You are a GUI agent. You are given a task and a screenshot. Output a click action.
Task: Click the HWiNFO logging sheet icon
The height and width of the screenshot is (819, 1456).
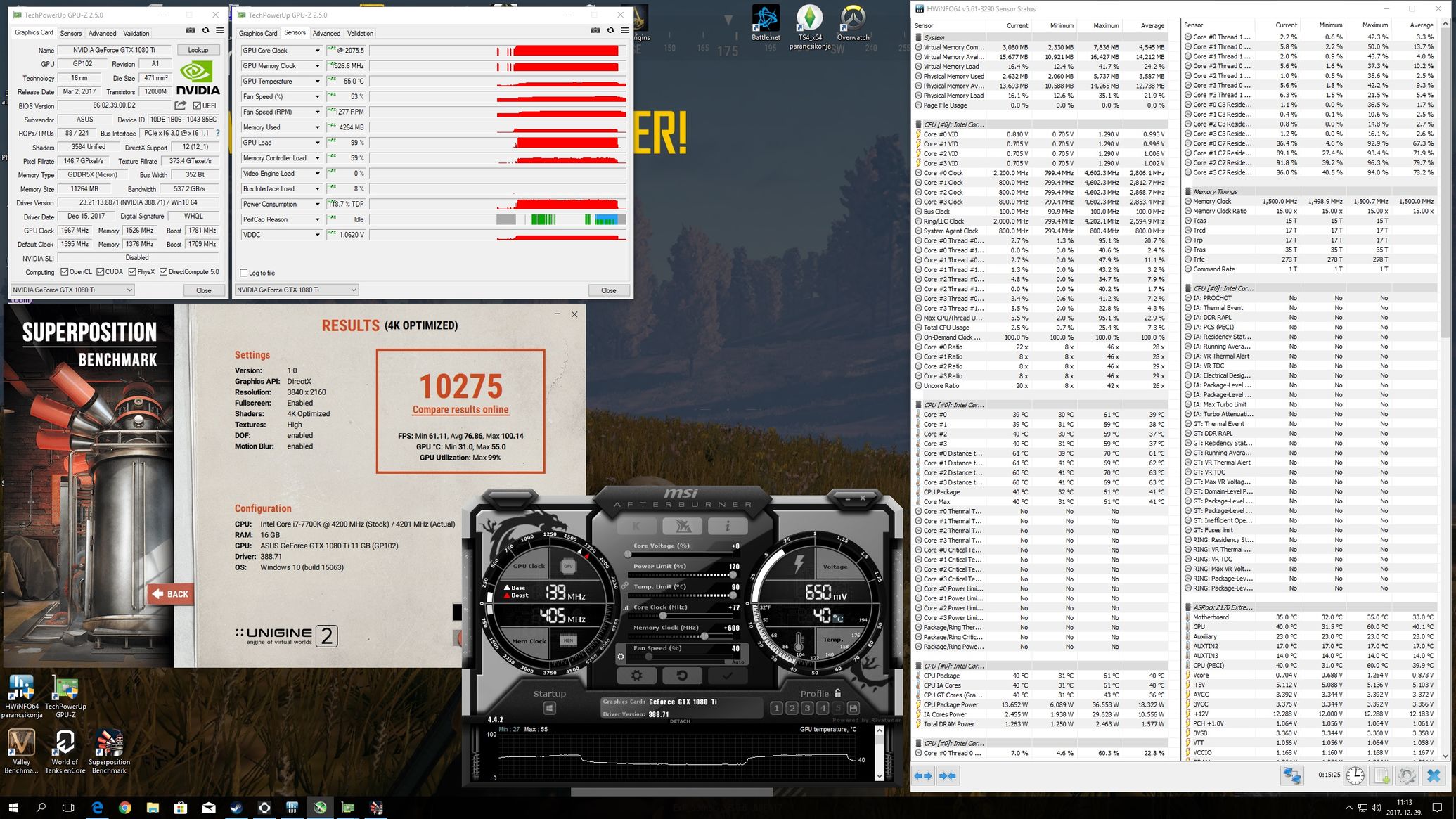pos(1381,775)
